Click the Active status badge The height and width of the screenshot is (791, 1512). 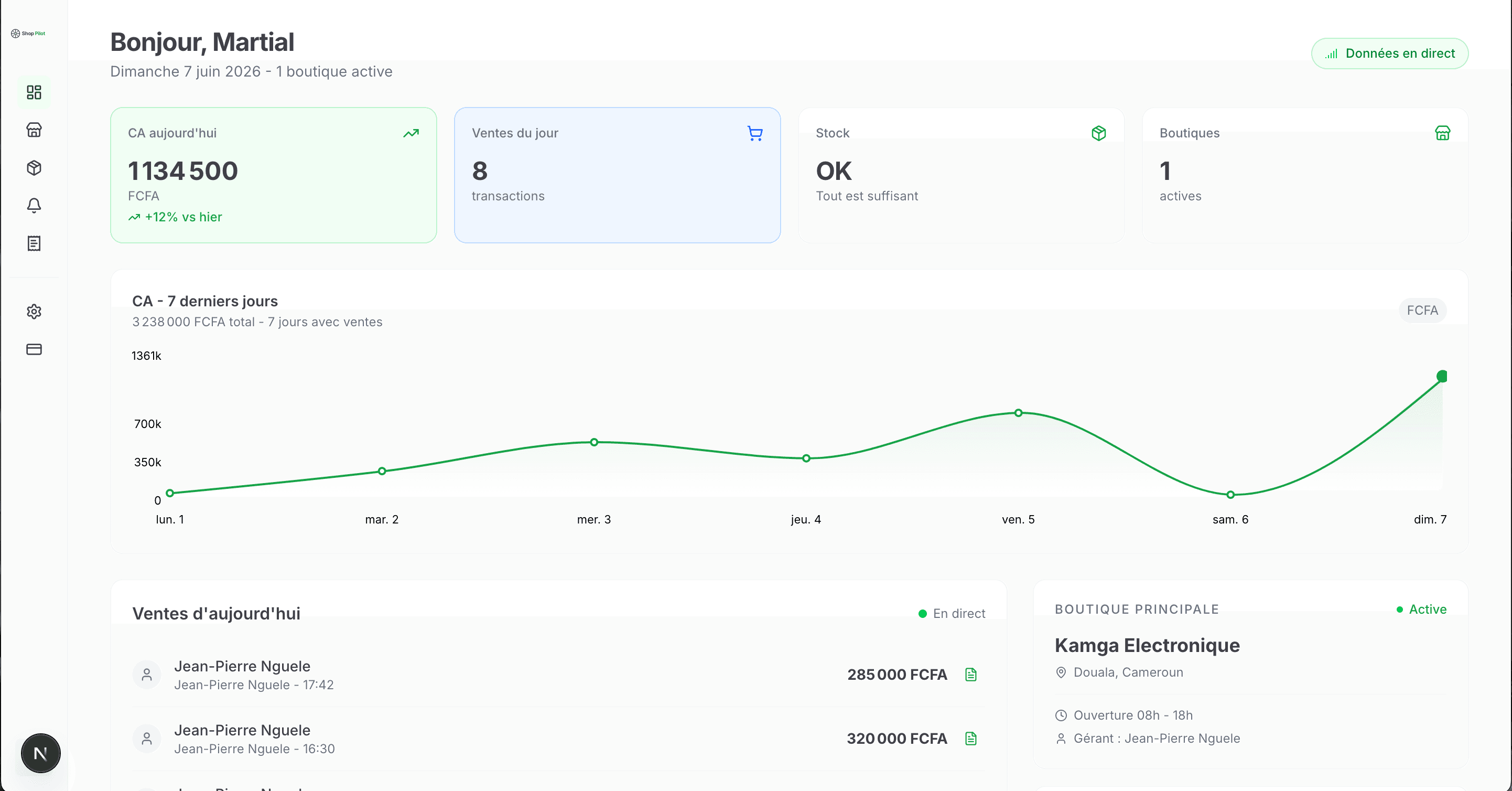[1421, 610]
